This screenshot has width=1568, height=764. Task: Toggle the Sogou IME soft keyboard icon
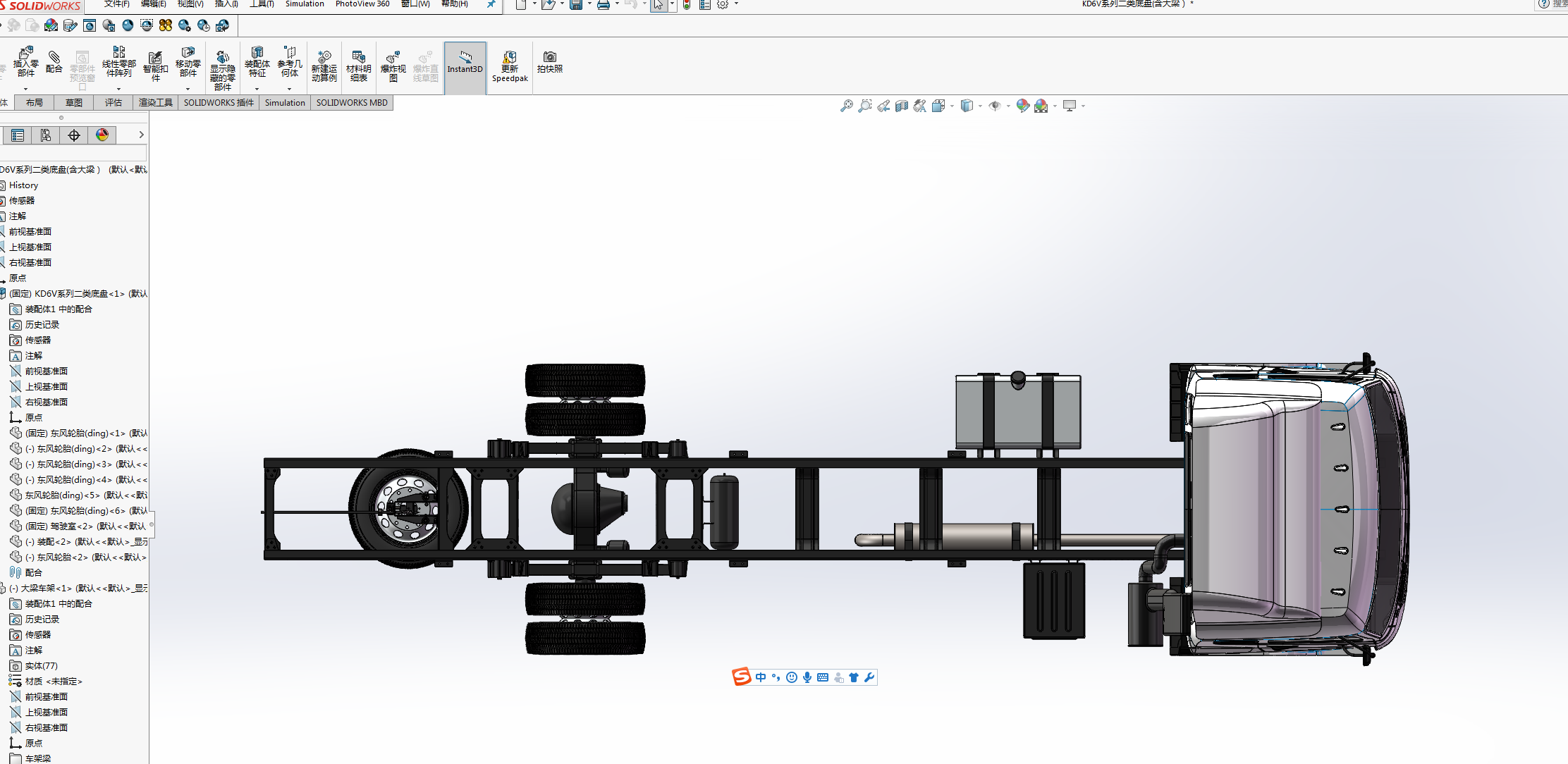(x=823, y=677)
